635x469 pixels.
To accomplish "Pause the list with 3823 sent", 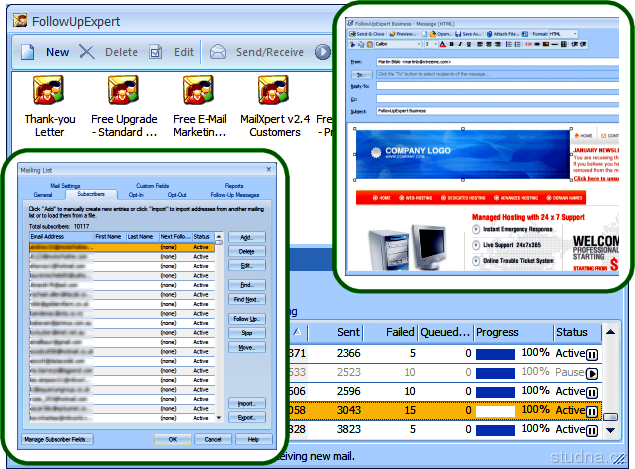I will click(x=592, y=430).
